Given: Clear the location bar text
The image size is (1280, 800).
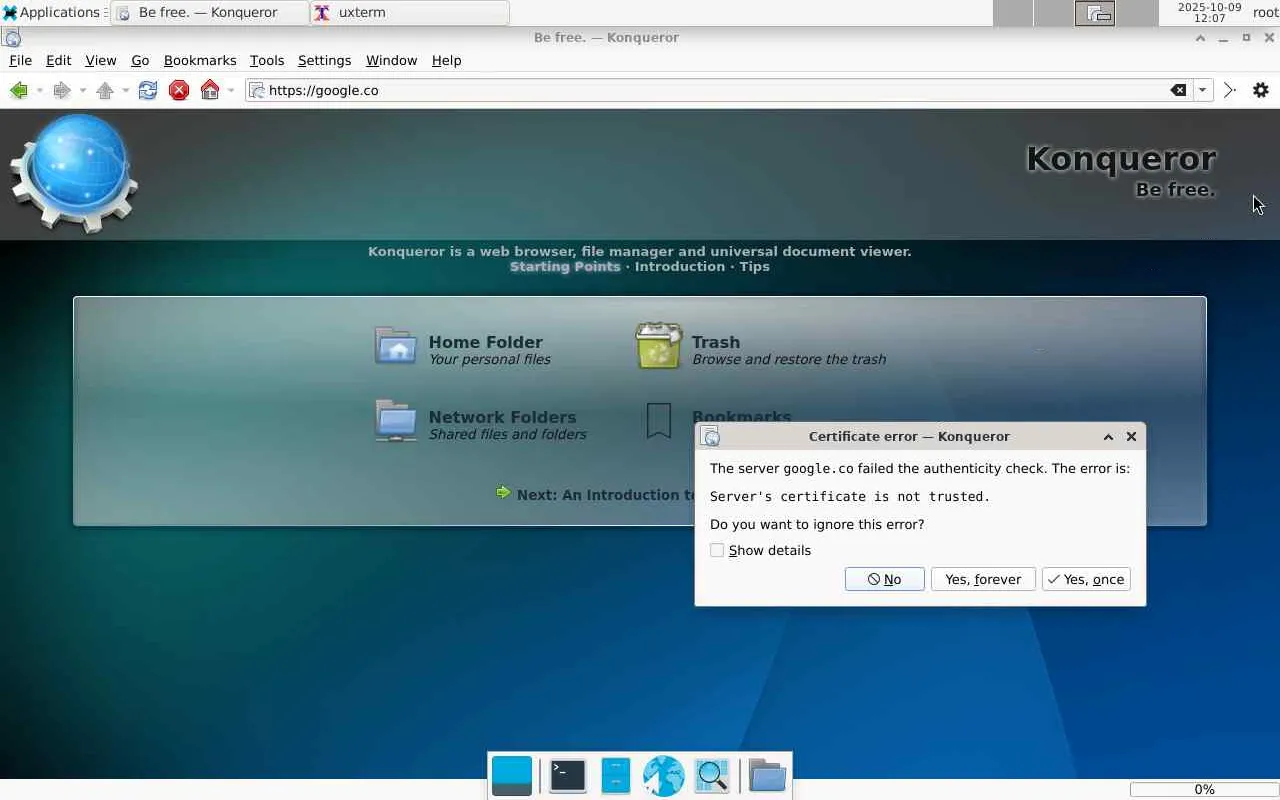Looking at the screenshot, I should (1179, 90).
